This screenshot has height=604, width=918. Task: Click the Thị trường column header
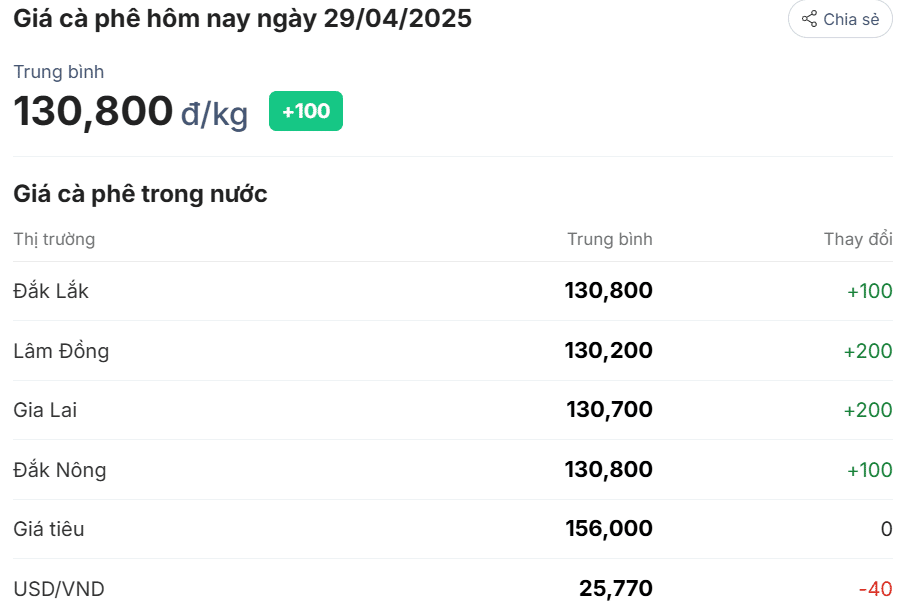54,239
